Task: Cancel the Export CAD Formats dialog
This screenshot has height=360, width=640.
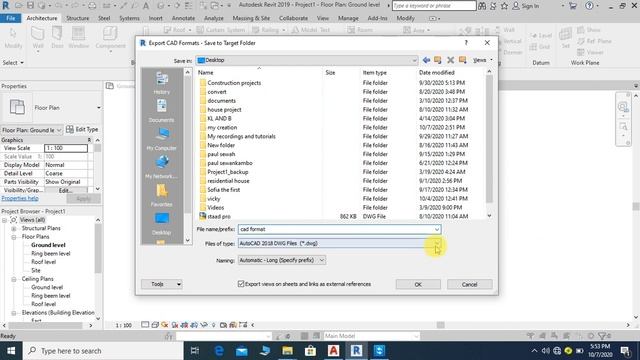Action: click(x=469, y=284)
